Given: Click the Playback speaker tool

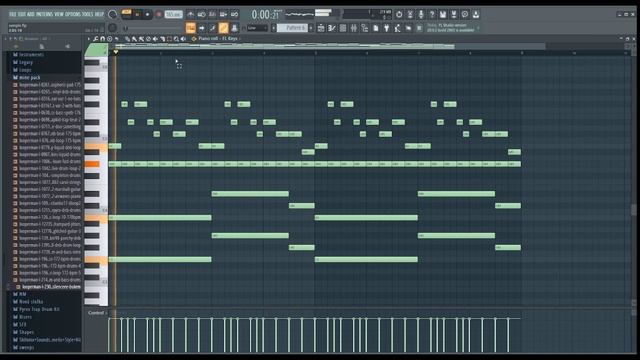Looking at the screenshot, I should click(183, 39).
